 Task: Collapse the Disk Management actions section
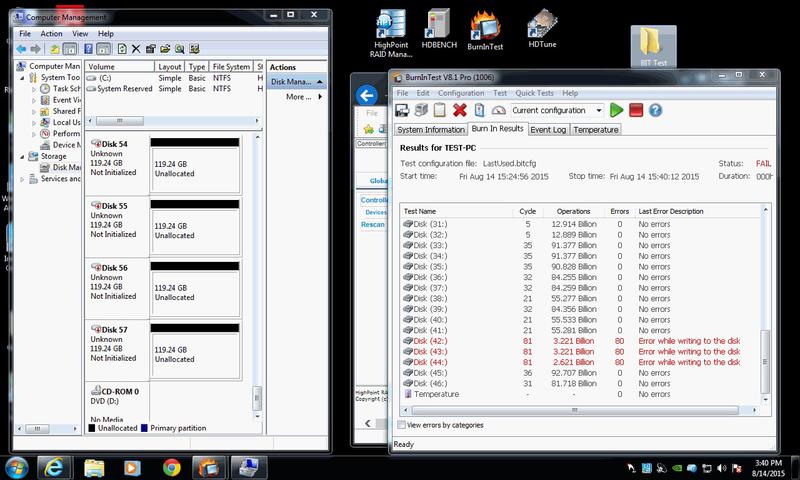coord(319,82)
